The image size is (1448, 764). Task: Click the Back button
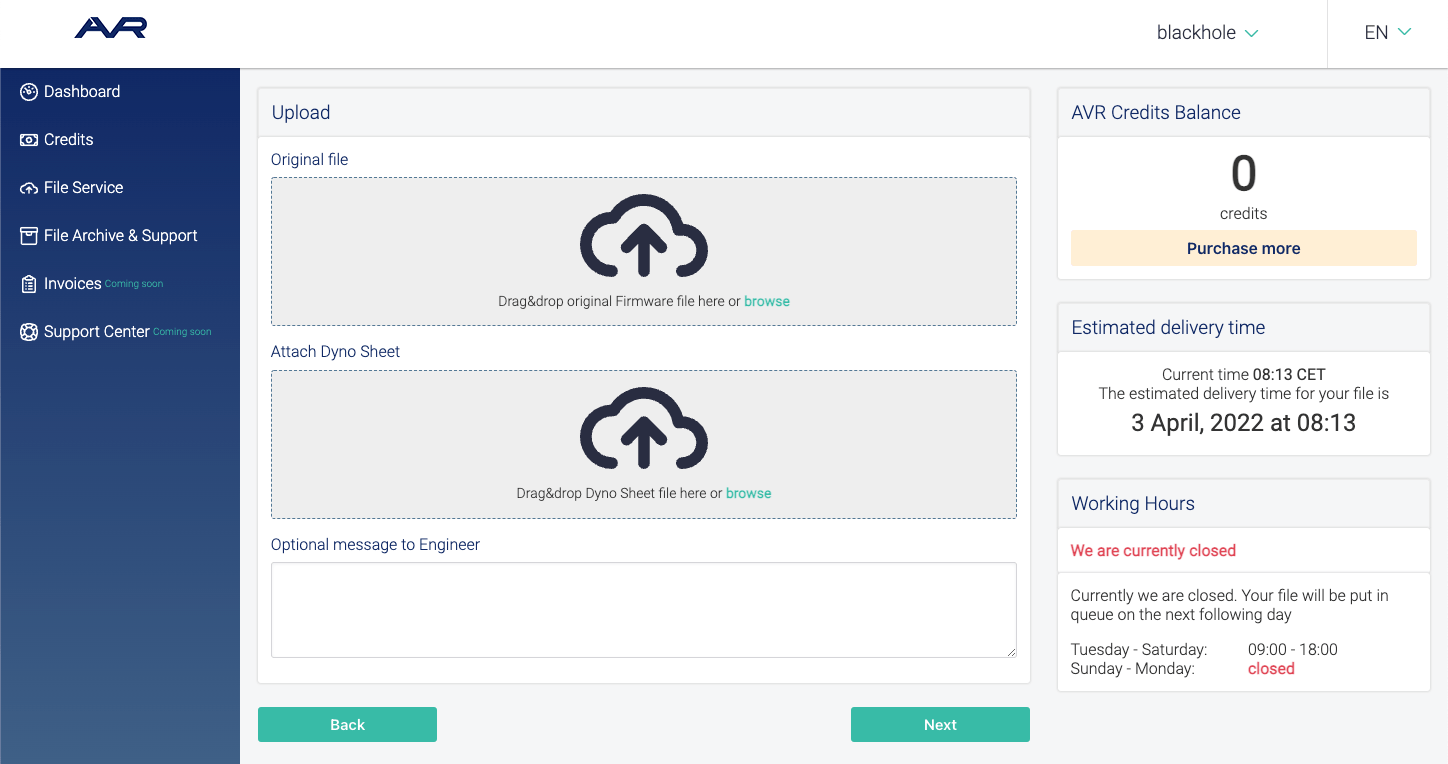[347, 725]
